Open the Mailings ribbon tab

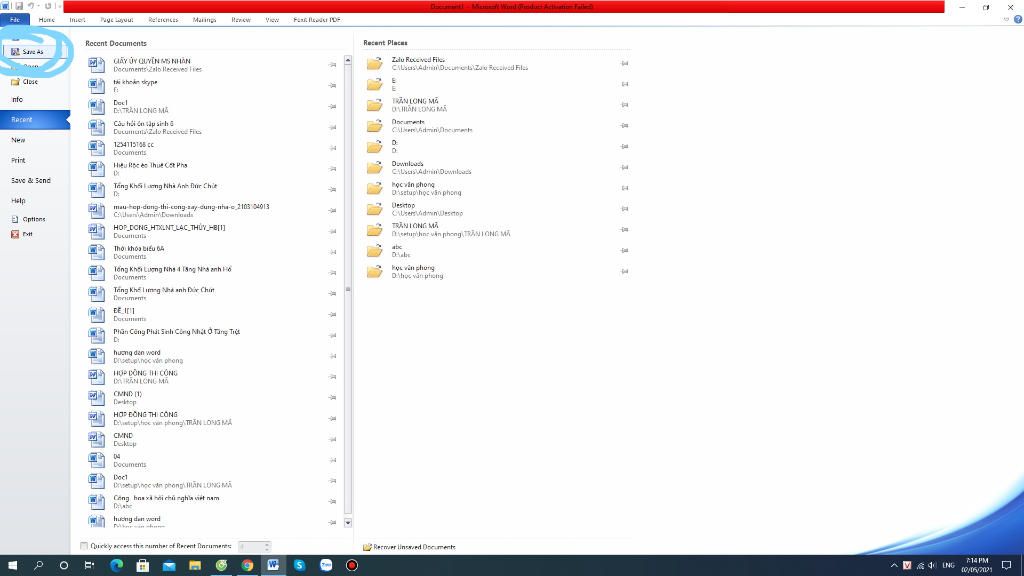tap(204, 20)
